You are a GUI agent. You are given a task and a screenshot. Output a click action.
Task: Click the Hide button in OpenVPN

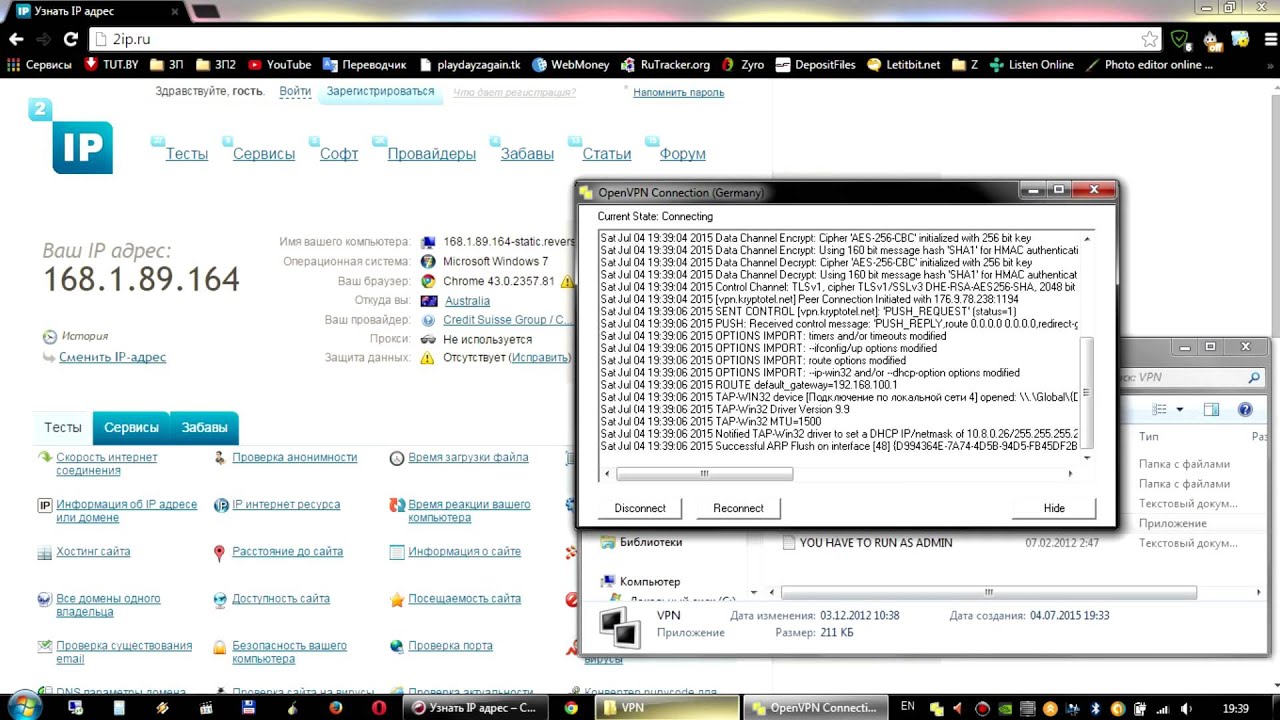point(1054,508)
